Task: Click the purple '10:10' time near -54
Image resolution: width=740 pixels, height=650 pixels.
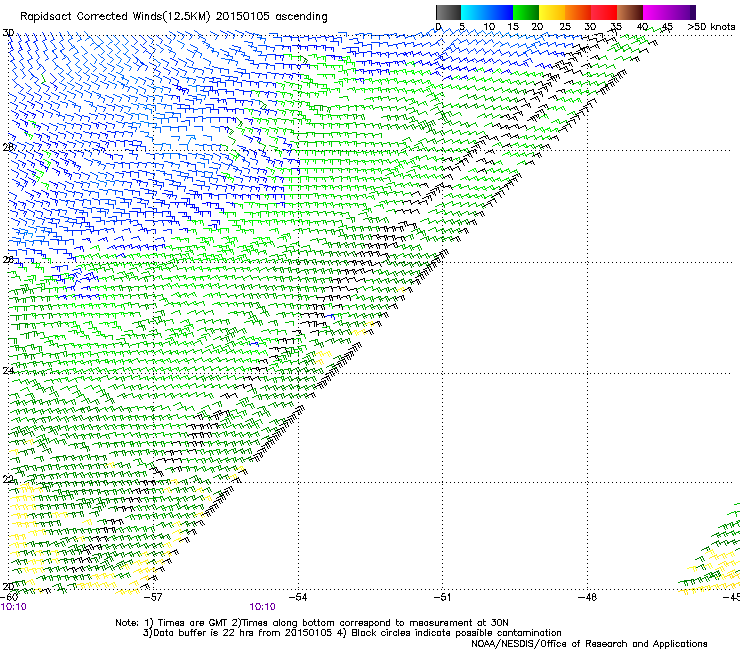Action: [262, 607]
